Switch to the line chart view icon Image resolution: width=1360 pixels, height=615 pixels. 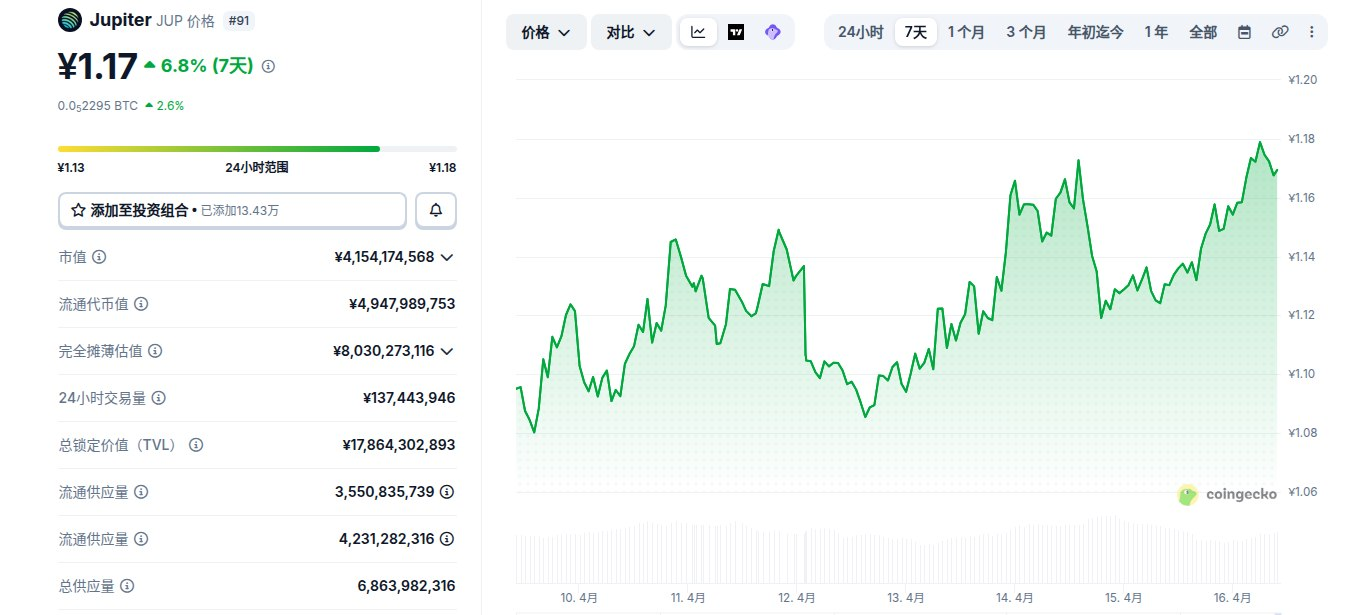coord(698,32)
